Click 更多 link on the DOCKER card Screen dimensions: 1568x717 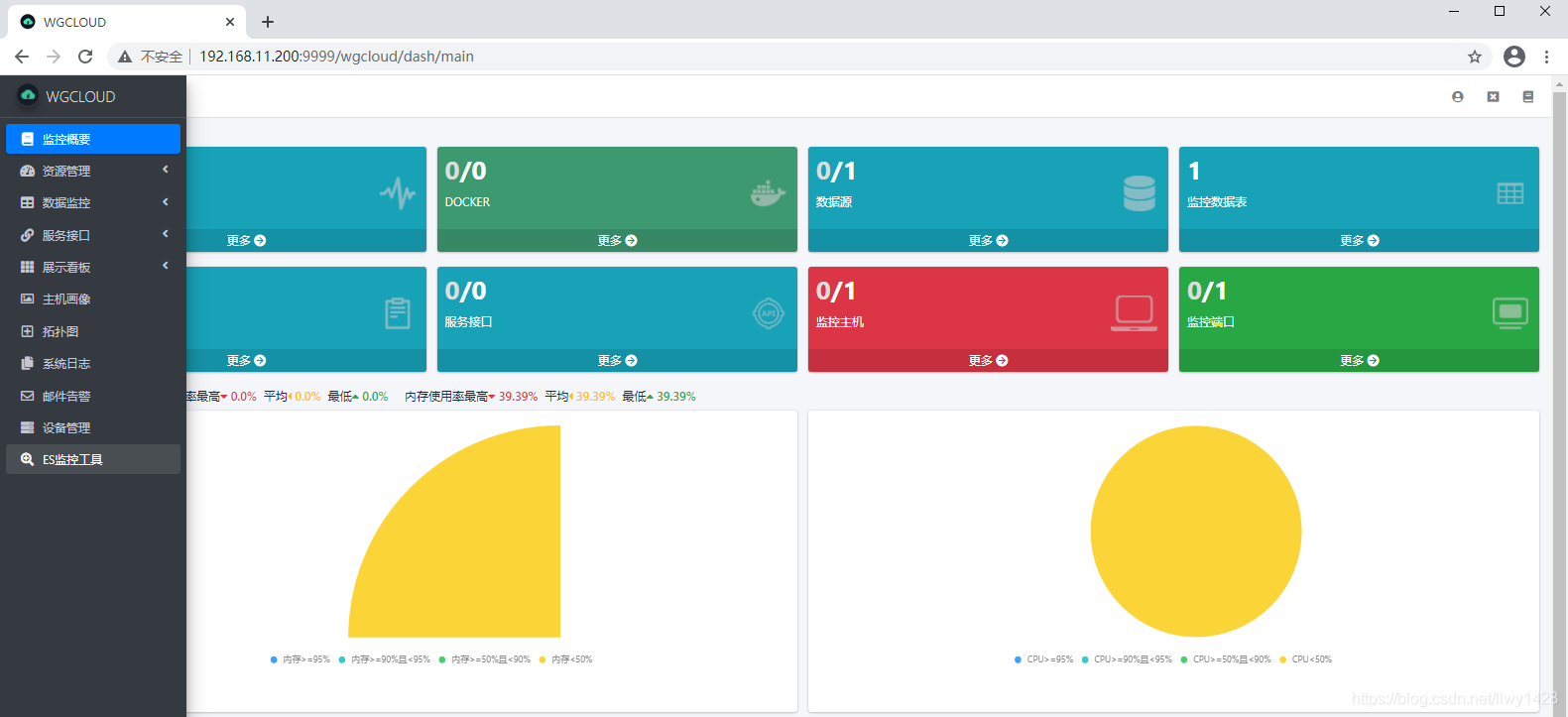pyautogui.click(x=617, y=241)
